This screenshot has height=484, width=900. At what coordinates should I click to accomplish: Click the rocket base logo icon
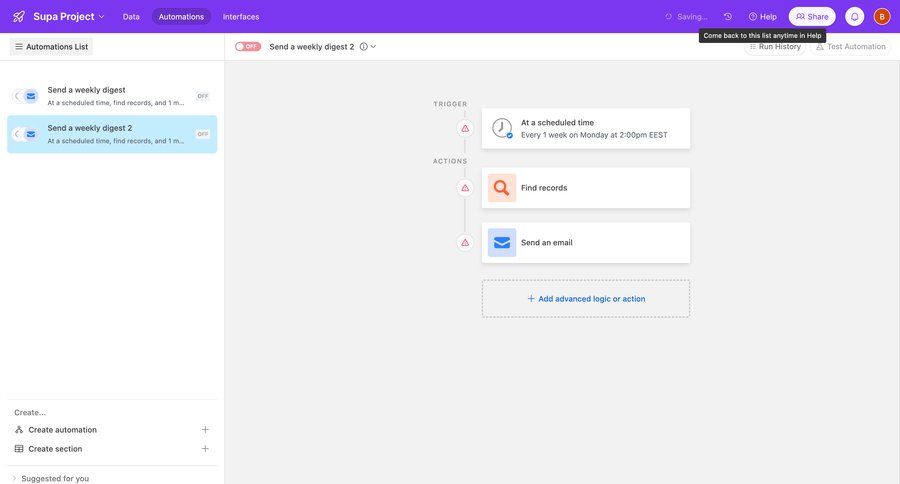(18, 17)
